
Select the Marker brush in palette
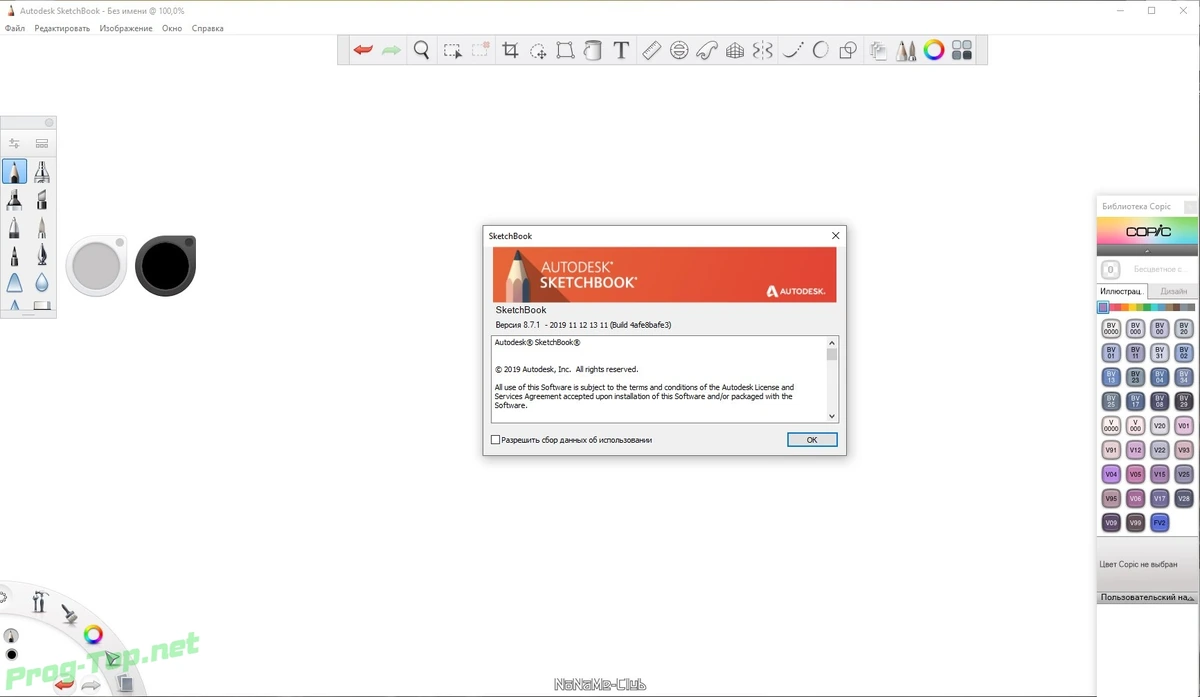point(14,200)
